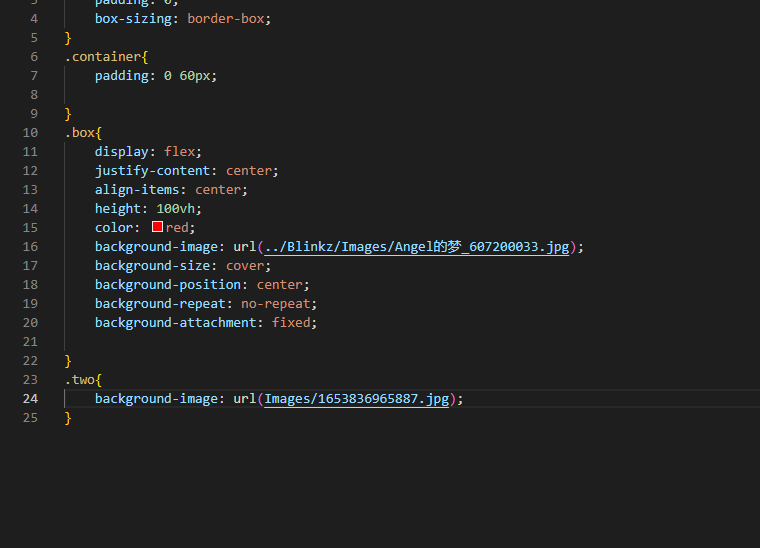This screenshot has width=760, height=548.
Task: Place cursor on the .container selector
Action: point(102,57)
